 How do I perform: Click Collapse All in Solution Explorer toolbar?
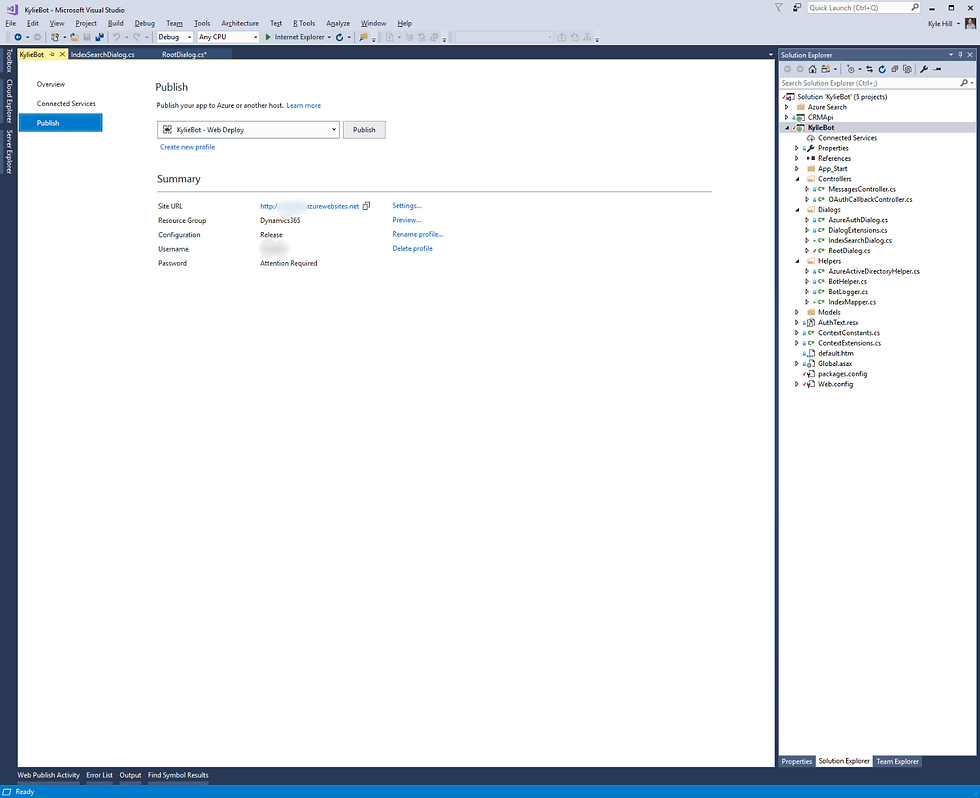pyautogui.click(x=895, y=69)
